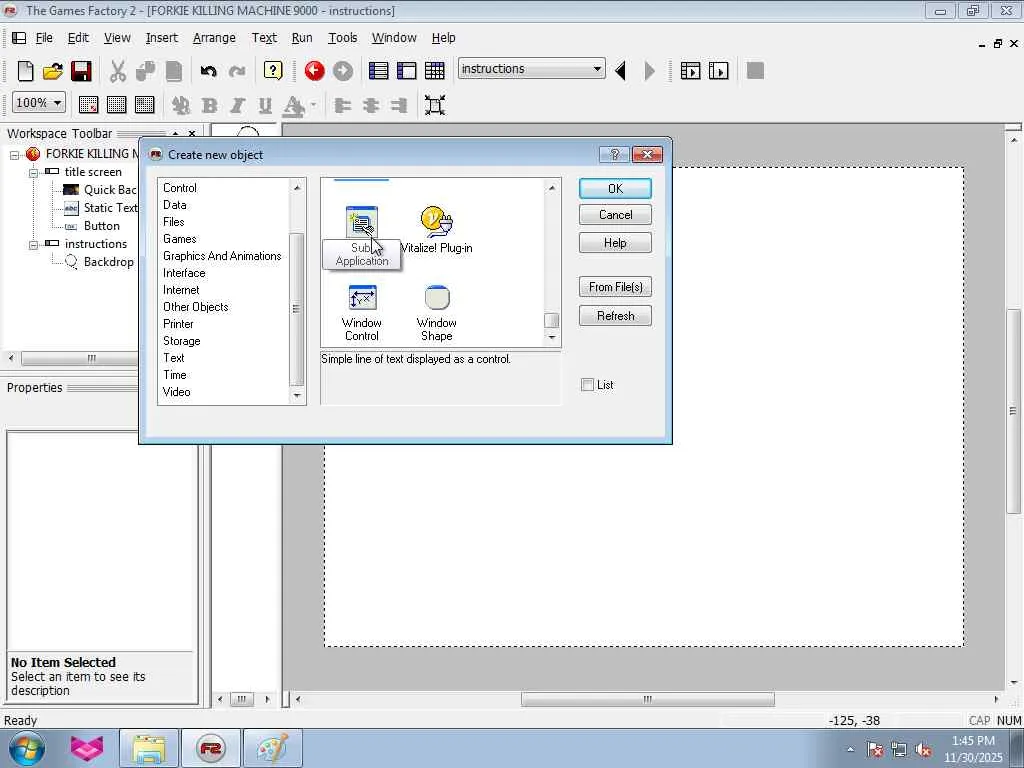1024x768 pixels.
Task: Select the Interface category
Action: 184,273
